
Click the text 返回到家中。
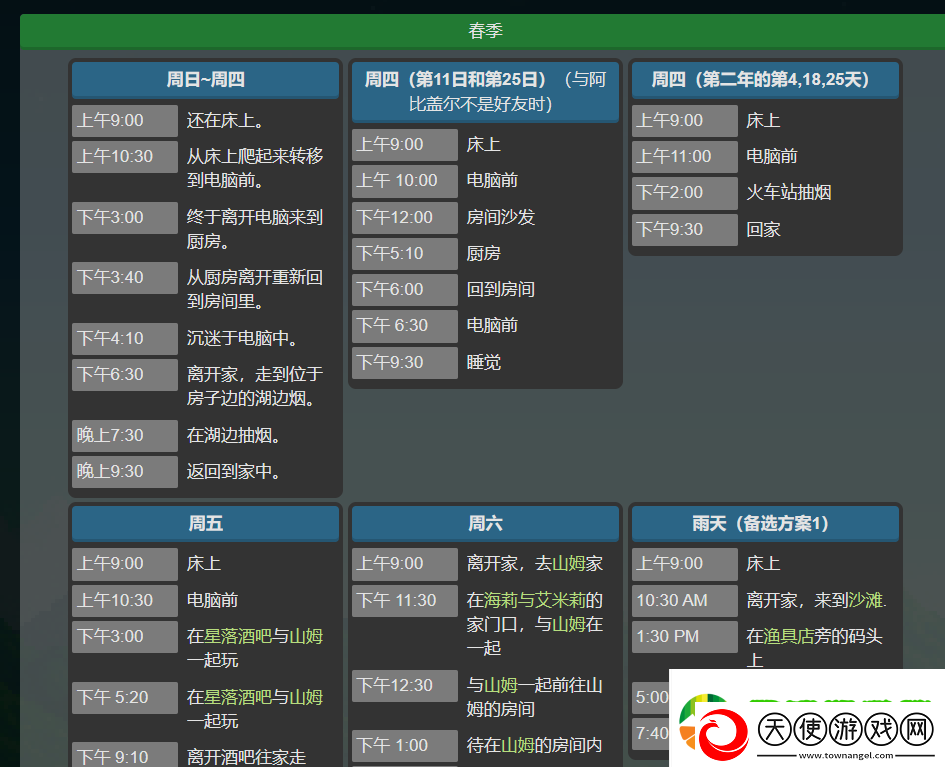click(233, 471)
